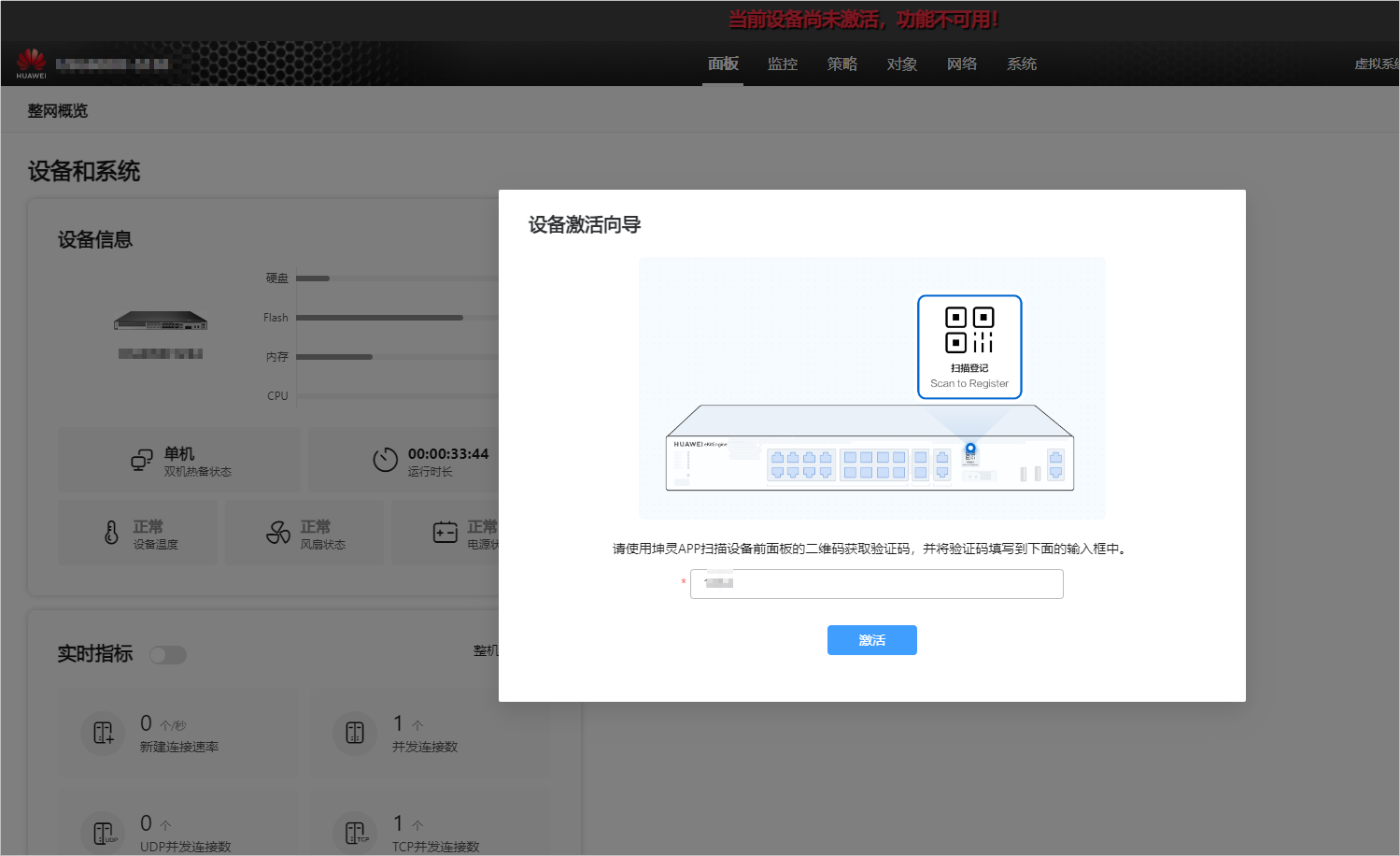
Task: Click the 激活 button
Action: pyautogui.click(x=872, y=640)
